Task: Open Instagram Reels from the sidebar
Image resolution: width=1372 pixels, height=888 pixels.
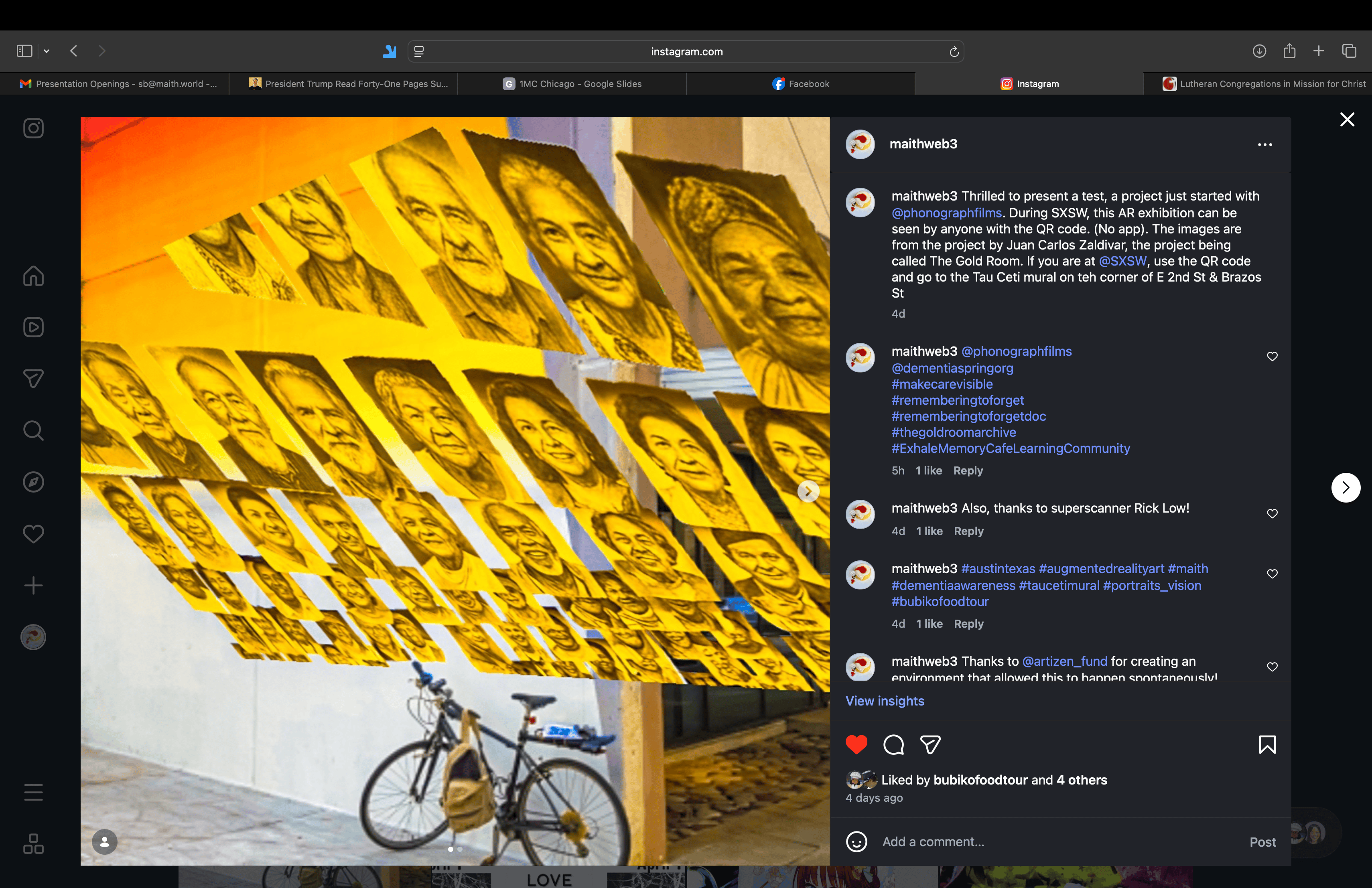Action: coord(33,327)
